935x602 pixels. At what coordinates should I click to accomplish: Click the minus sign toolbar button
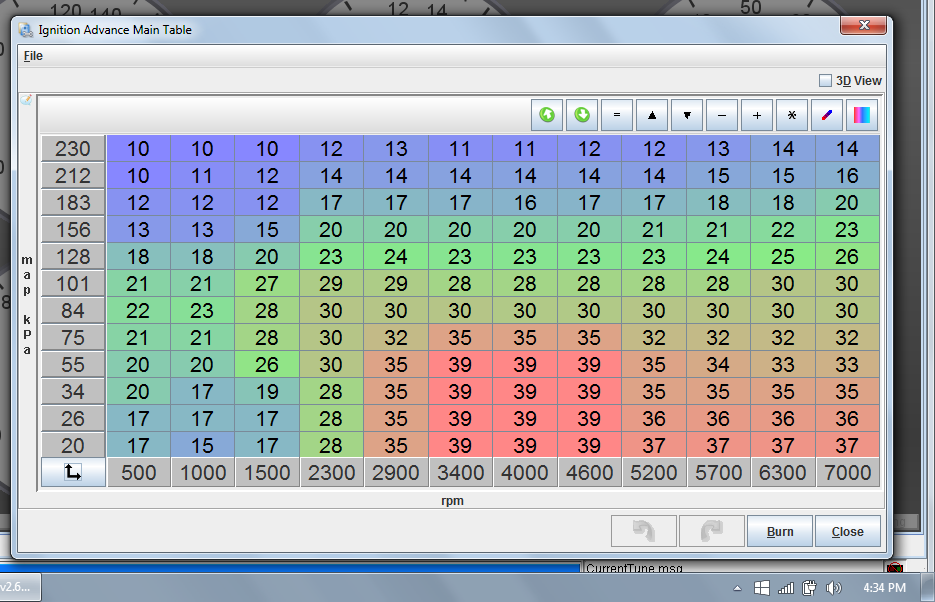722,115
